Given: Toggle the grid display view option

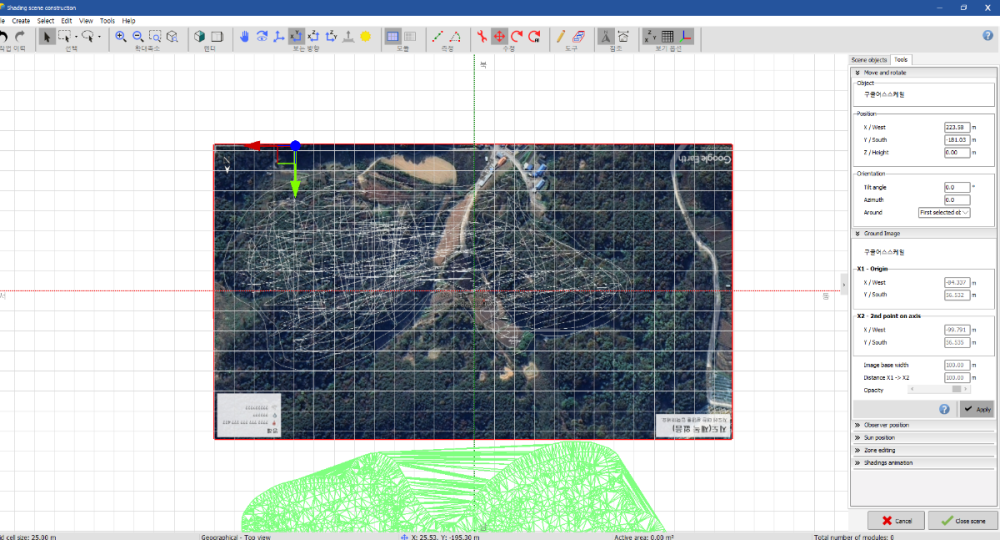Looking at the screenshot, I should pyautogui.click(x=667, y=37).
